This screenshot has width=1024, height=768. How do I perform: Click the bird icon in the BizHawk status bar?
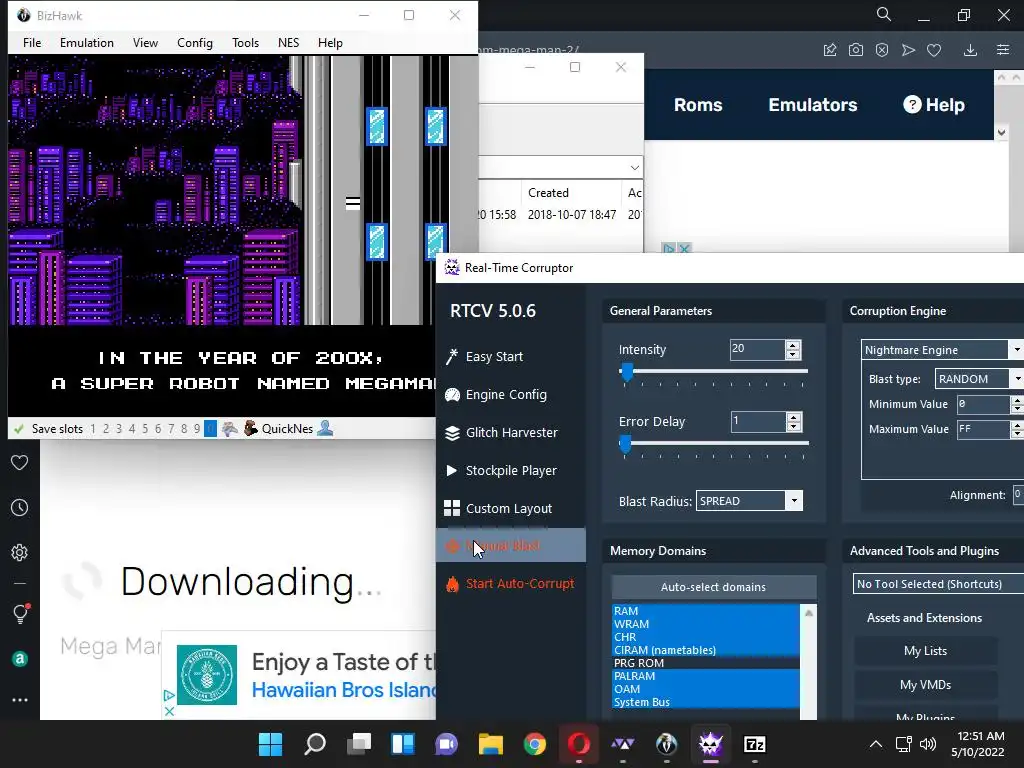[x=229, y=428]
